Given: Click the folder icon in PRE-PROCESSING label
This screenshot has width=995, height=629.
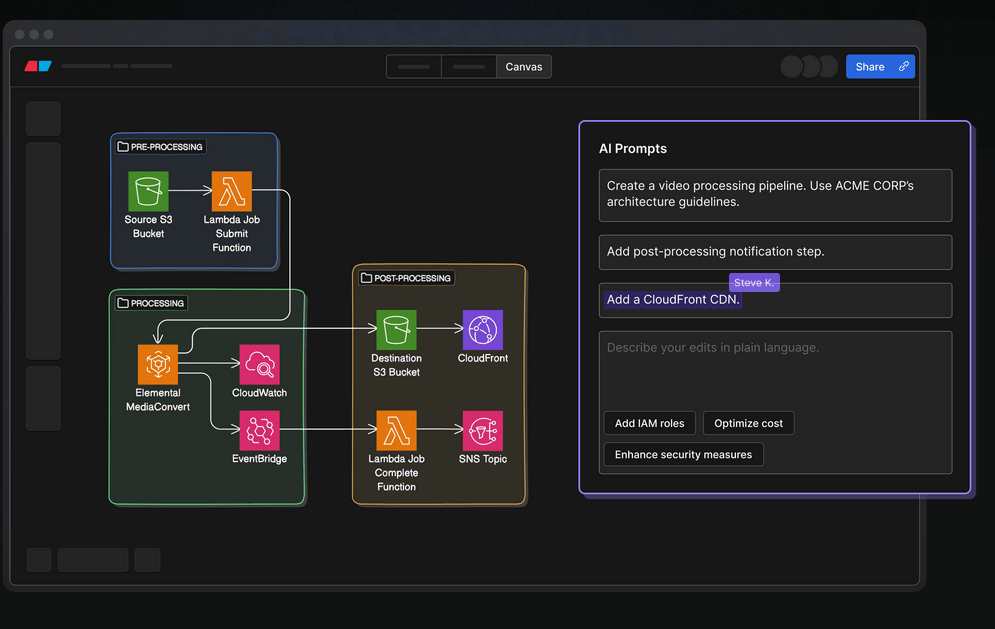Looking at the screenshot, I should tap(123, 147).
